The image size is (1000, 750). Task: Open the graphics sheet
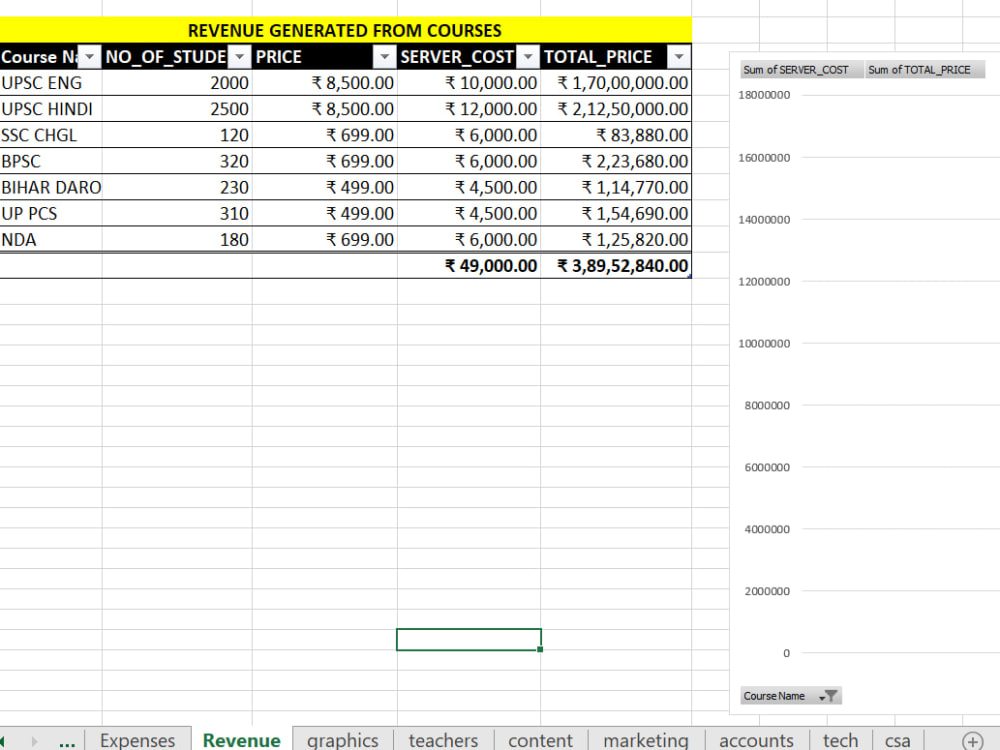[342, 740]
